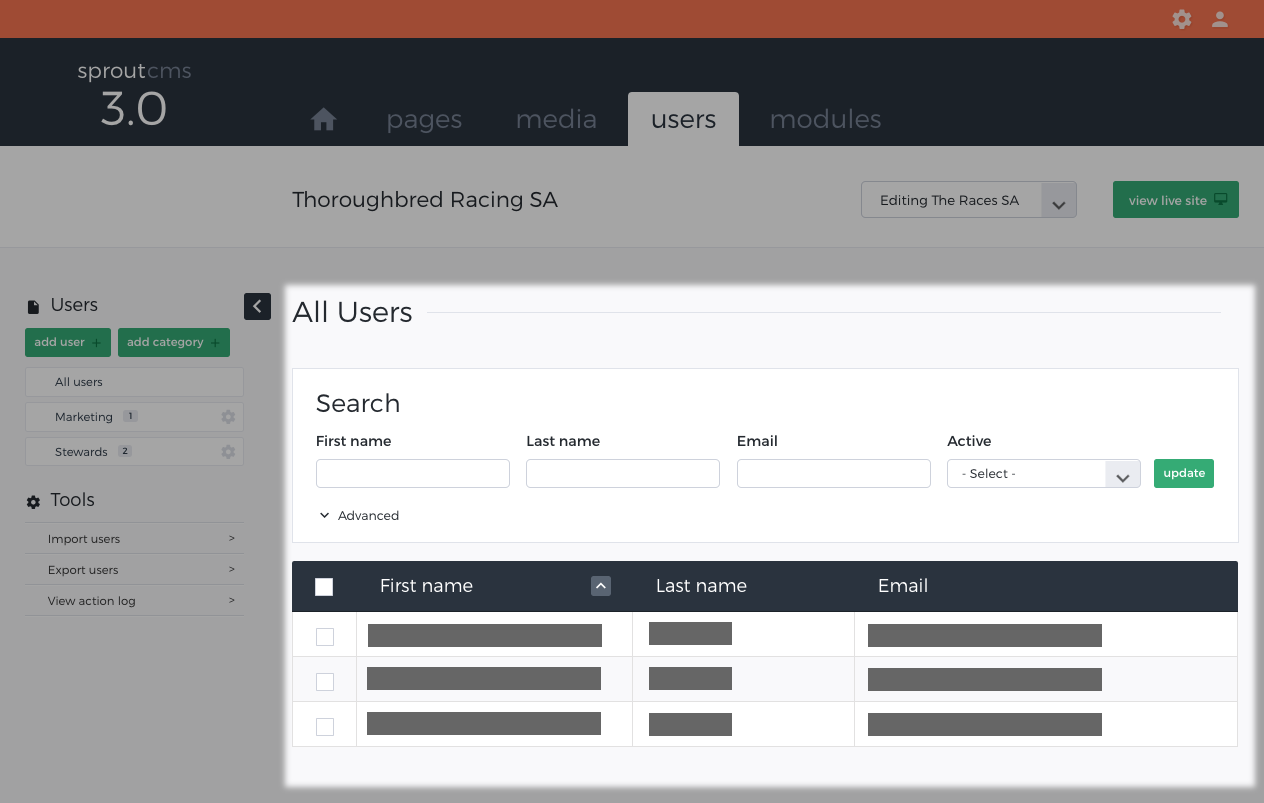Sort by the Email column header
This screenshot has height=803, width=1264.
coord(903,586)
